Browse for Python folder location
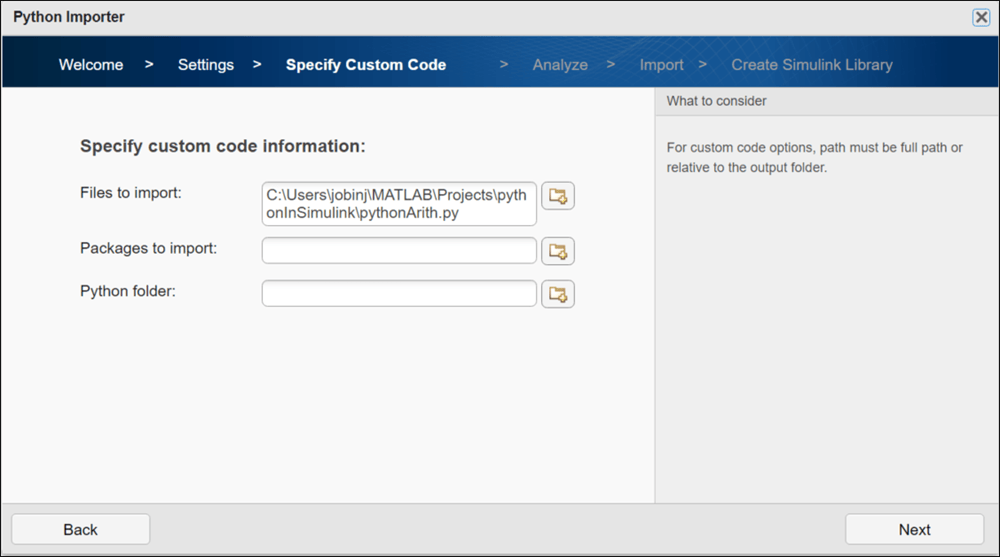1000x557 pixels. [x=558, y=294]
